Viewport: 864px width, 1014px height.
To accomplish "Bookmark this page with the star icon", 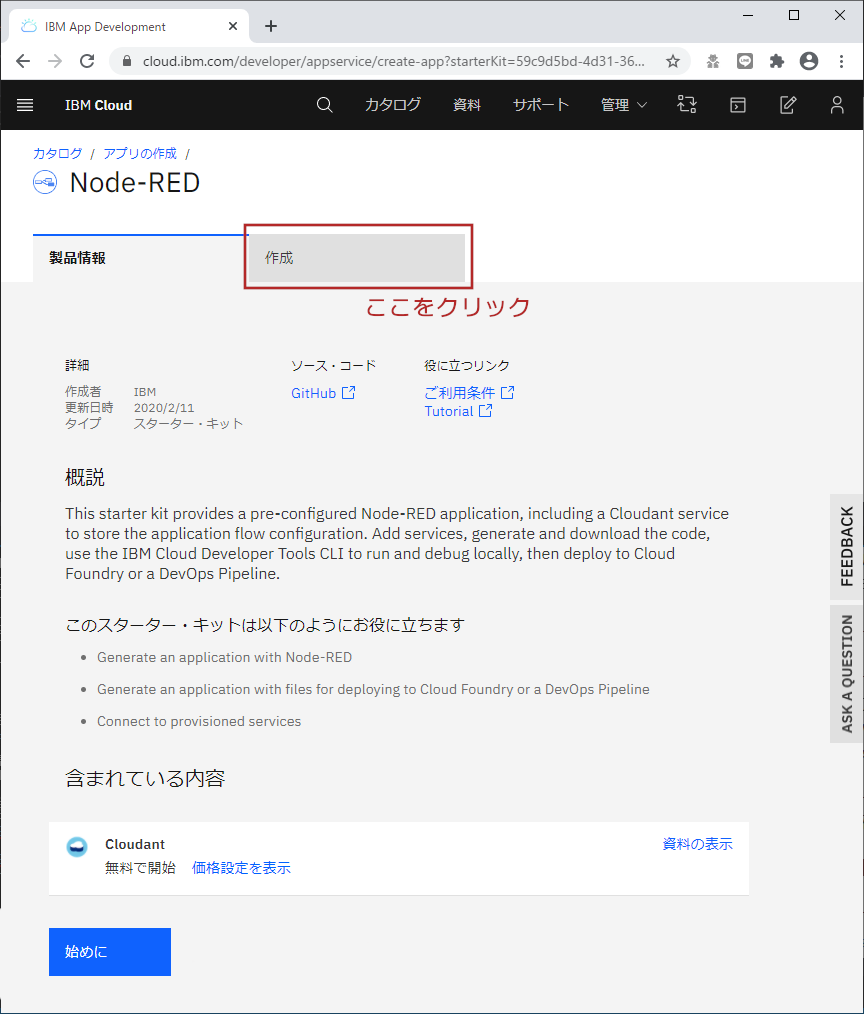I will (673, 61).
